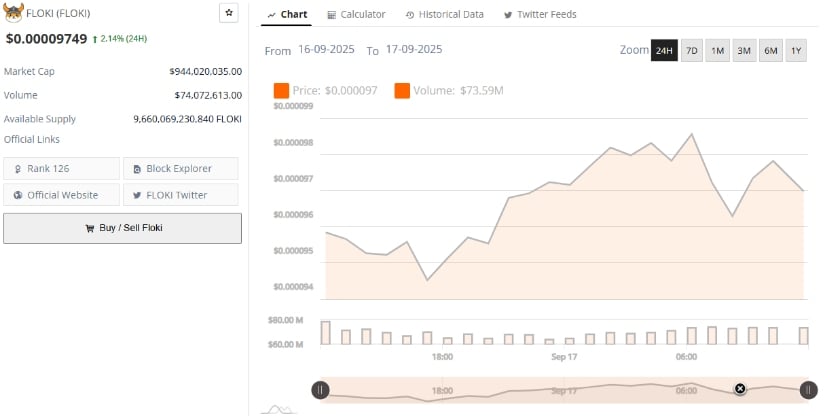Image resolution: width=825 pixels, height=416 pixels.
Task: Select the 1M zoom range
Action: [x=718, y=50]
